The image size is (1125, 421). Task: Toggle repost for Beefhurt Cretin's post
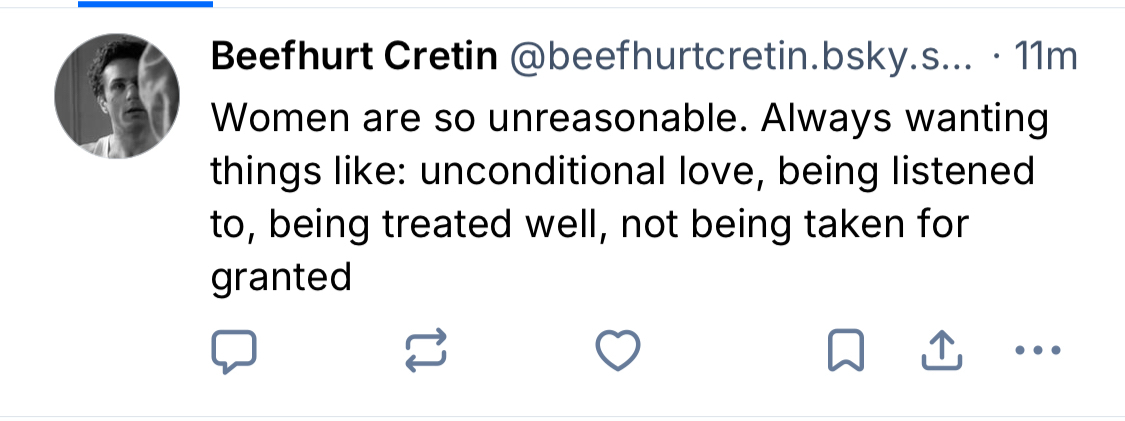[x=425, y=350]
